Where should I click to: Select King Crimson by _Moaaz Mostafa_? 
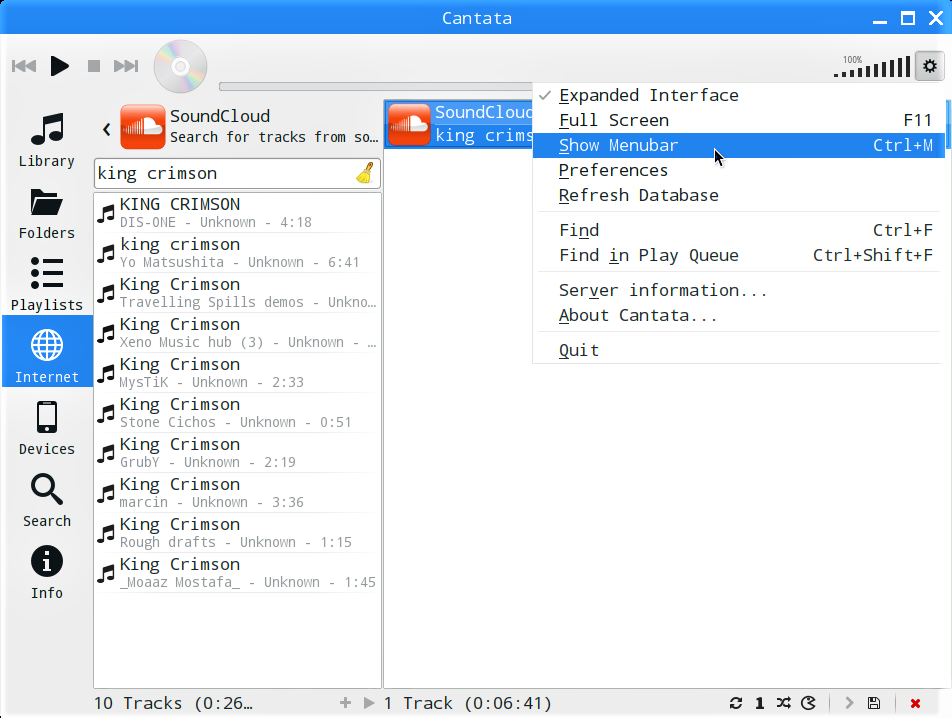click(237, 574)
